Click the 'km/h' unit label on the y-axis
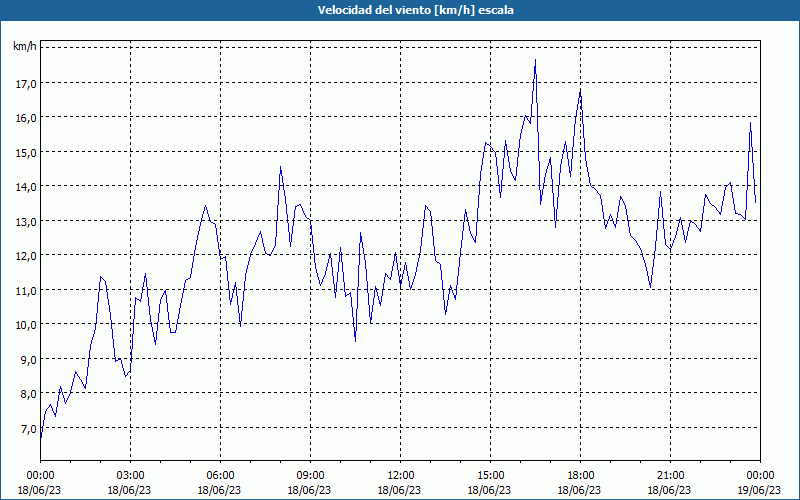 pyautogui.click(x=24, y=47)
